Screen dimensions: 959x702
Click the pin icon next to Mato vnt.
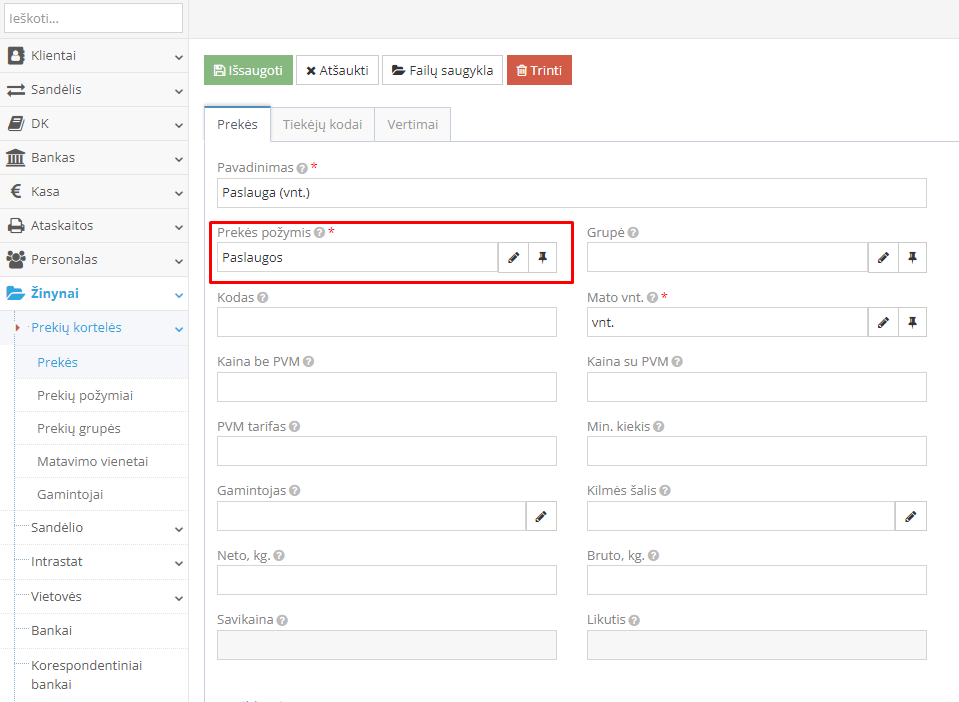[913, 322]
